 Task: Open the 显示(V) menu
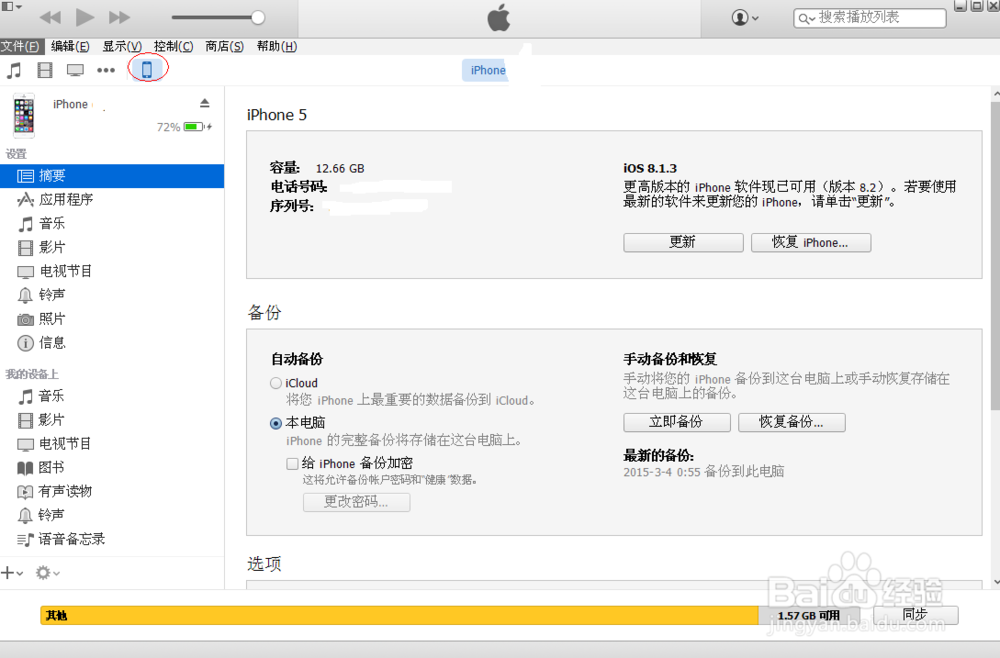click(122, 46)
